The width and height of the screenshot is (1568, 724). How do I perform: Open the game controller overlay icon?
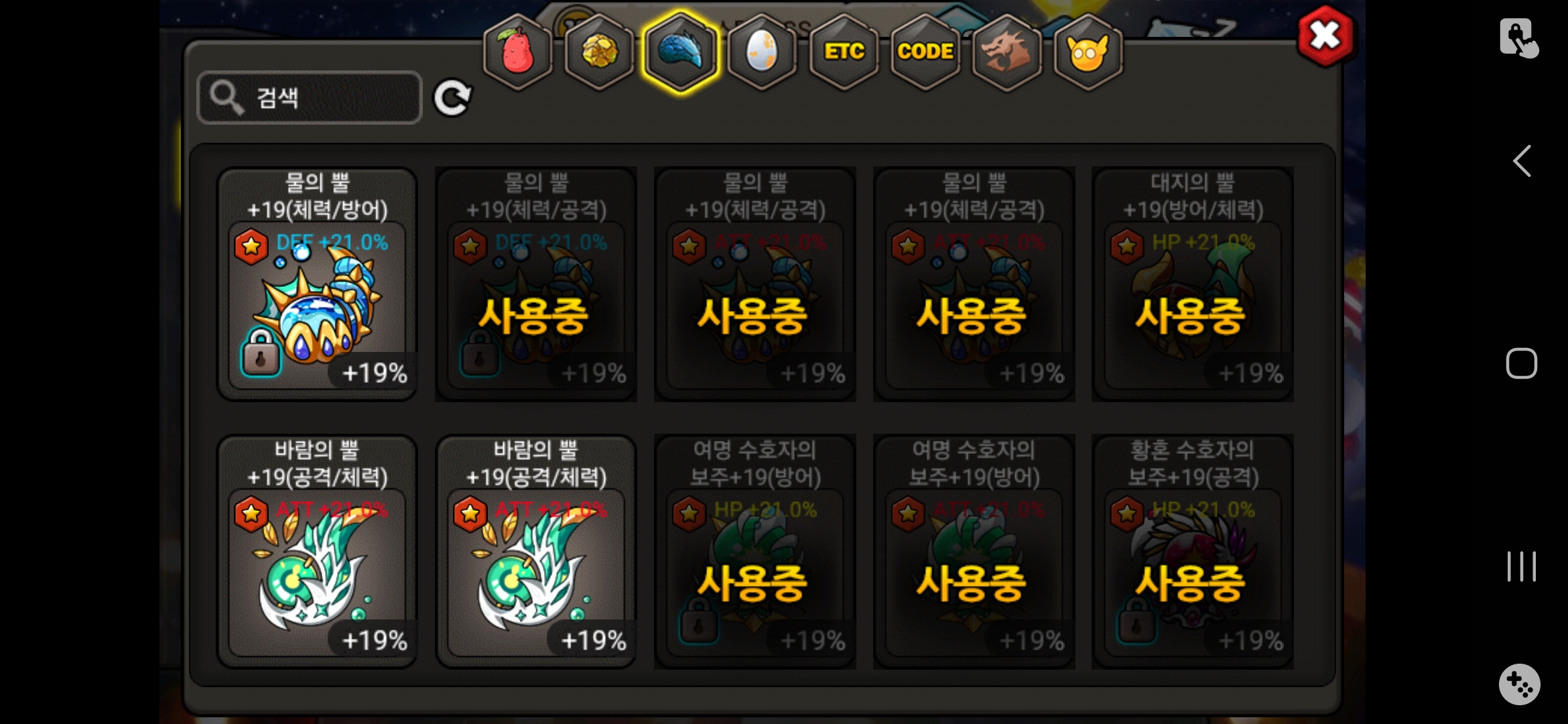1519,684
